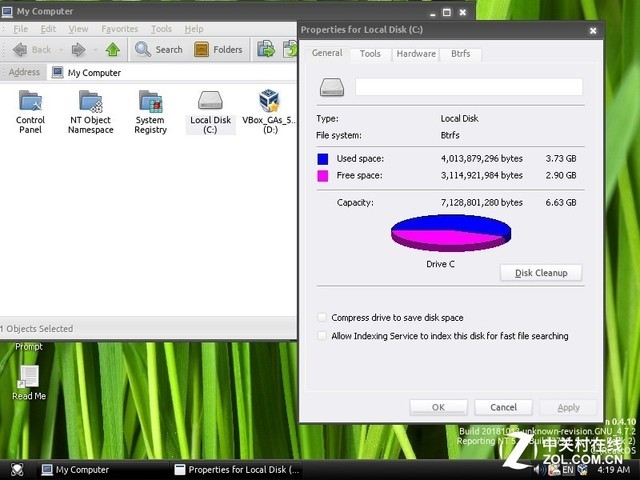The width and height of the screenshot is (640, 480).
Task: Open the Read Me desktop shortcut
Action: 29,382
